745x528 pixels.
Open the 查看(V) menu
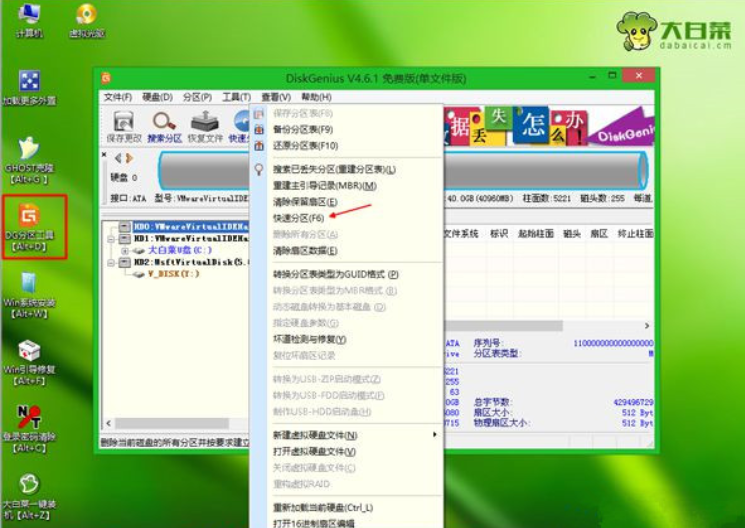point(276,97)
